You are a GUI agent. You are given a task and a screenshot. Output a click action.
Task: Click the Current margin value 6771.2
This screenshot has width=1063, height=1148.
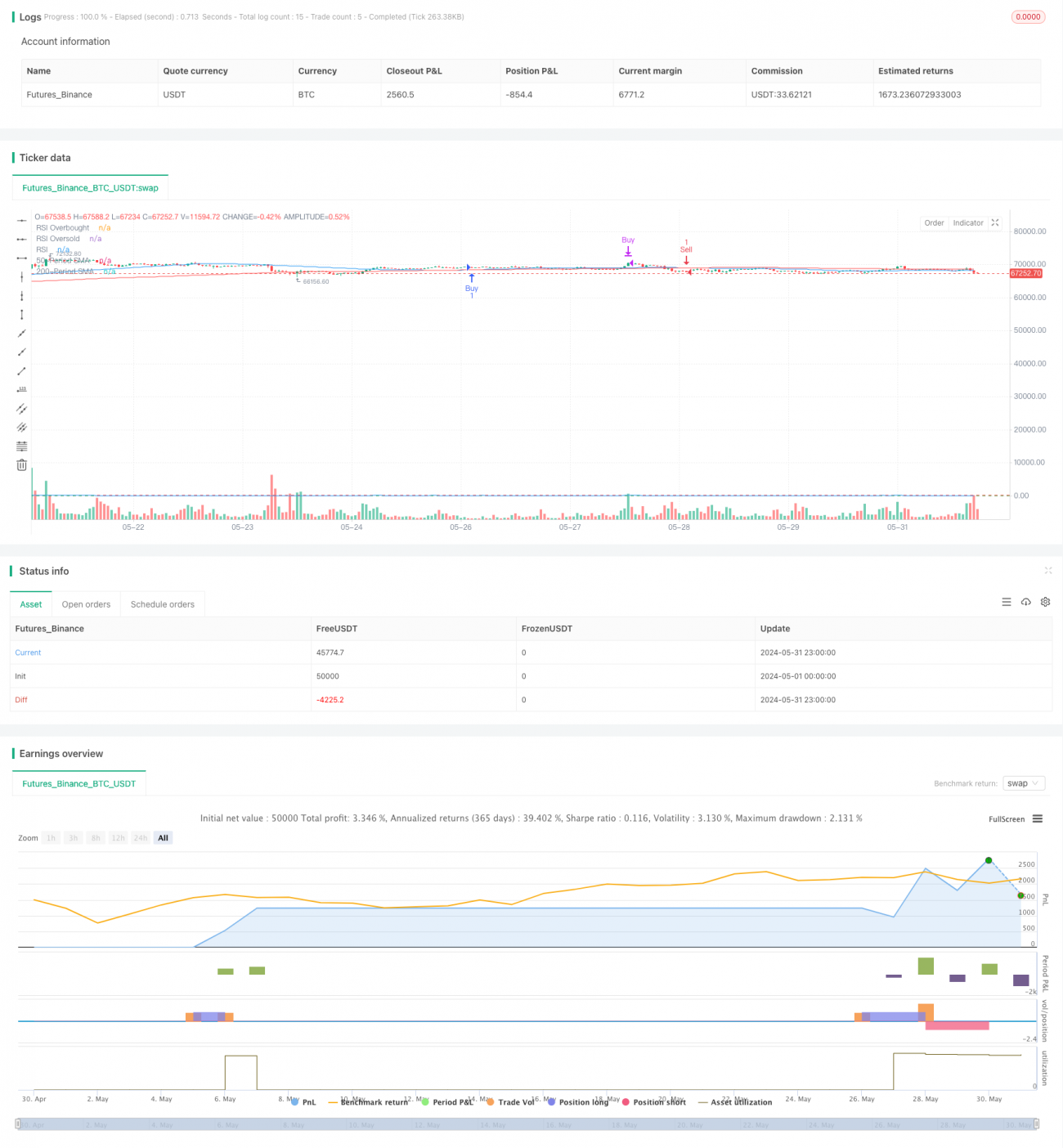(x=631, y=95)
